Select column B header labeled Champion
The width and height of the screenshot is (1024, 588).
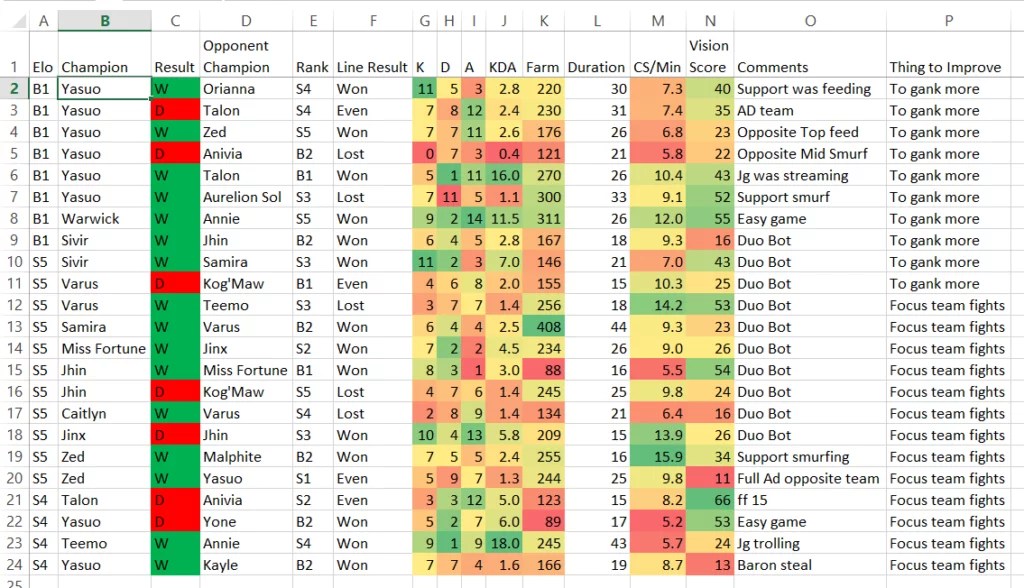tap(104, 20)
